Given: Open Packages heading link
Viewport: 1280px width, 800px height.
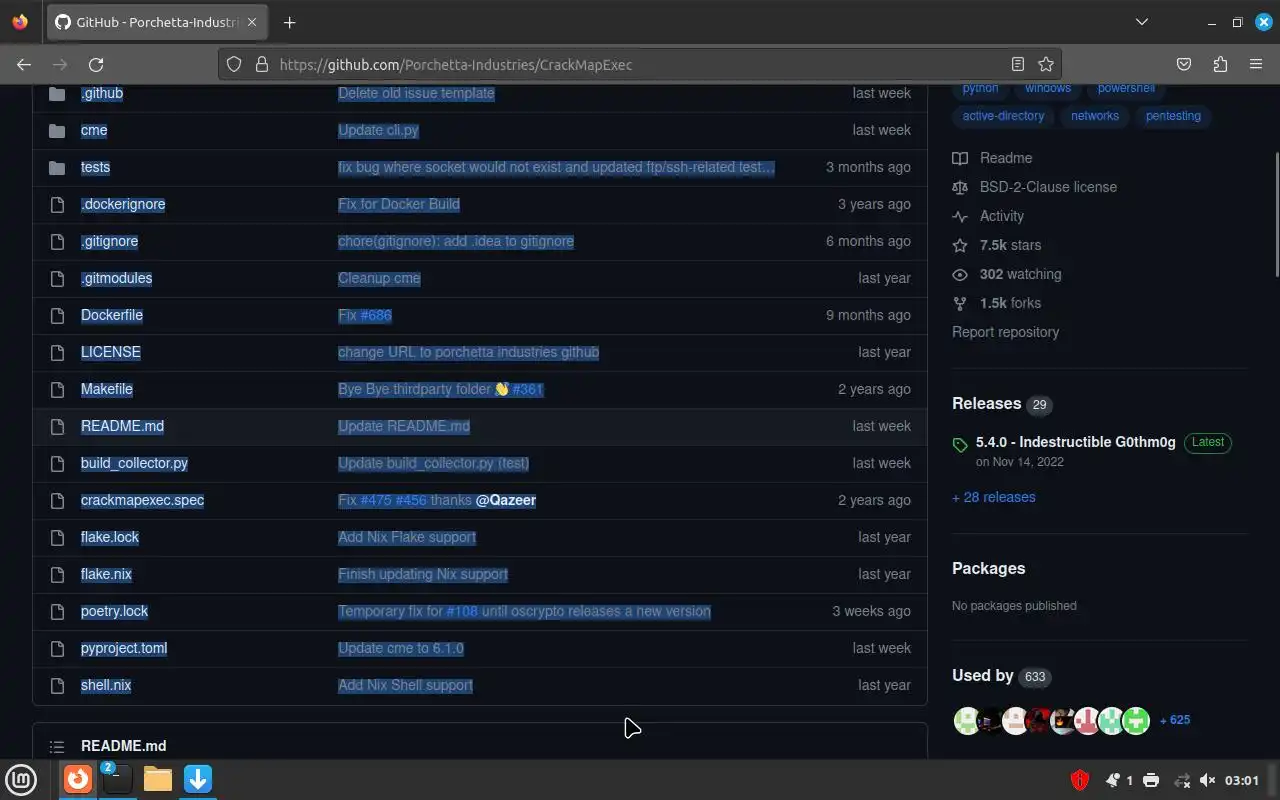Looking at the screenshot, I should click(989, 568).
